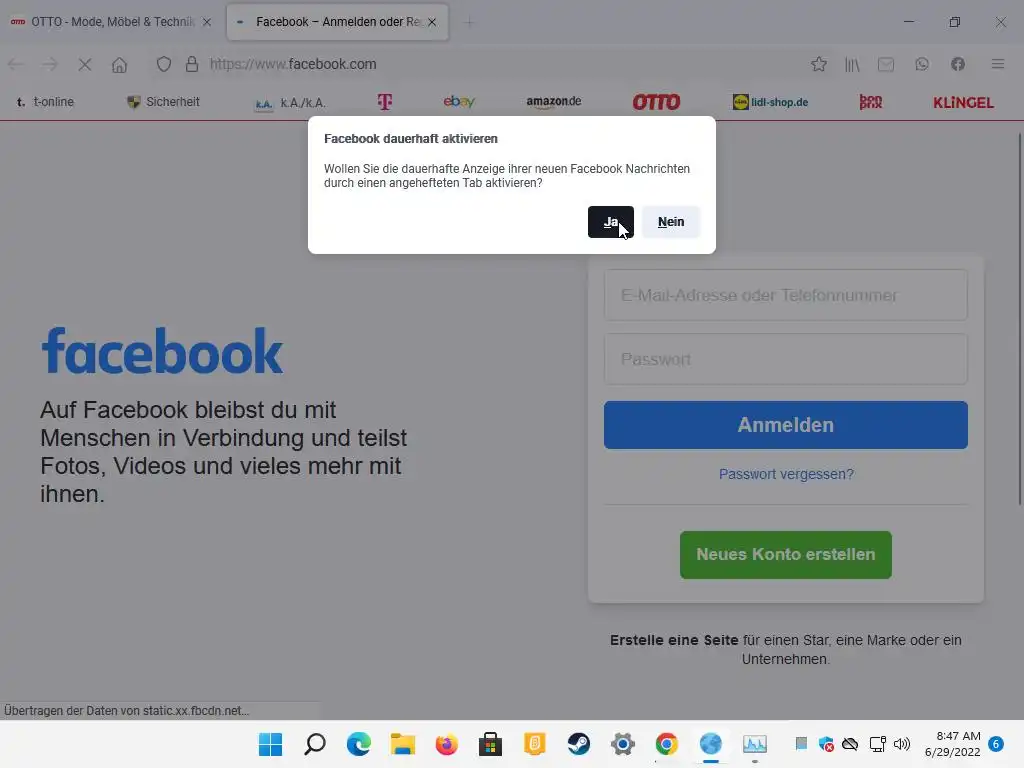Viewport: 1024px width, 768px height.
Task: Select the Facebook – Anmelden tab
Action: click(338, 22)
